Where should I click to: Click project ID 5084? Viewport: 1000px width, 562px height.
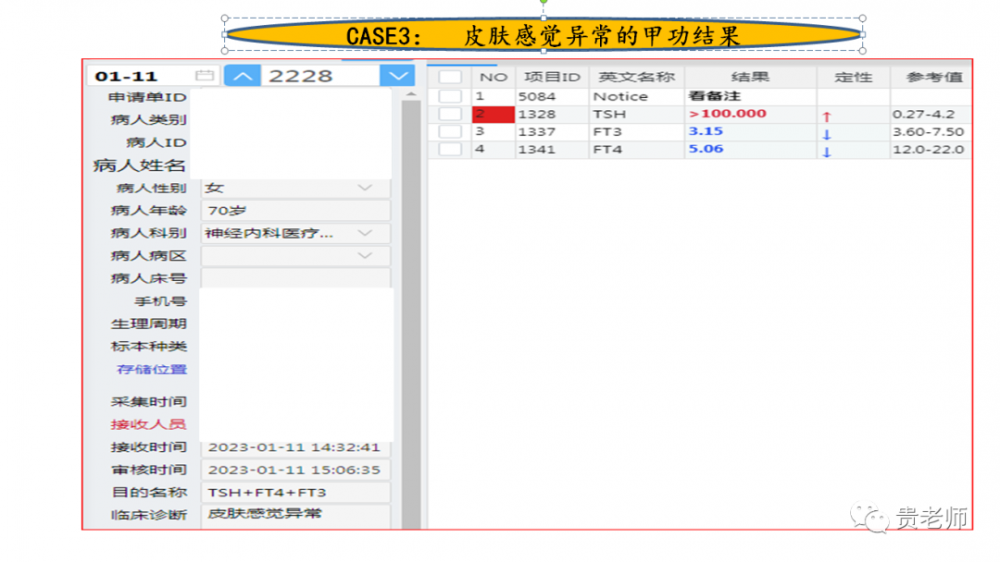coord(537,96)
